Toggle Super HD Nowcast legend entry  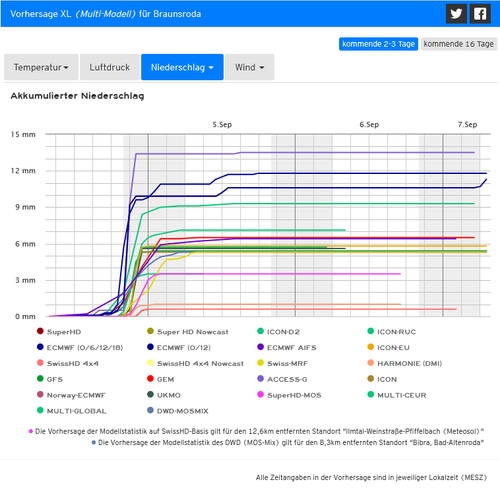click(188, 332)
